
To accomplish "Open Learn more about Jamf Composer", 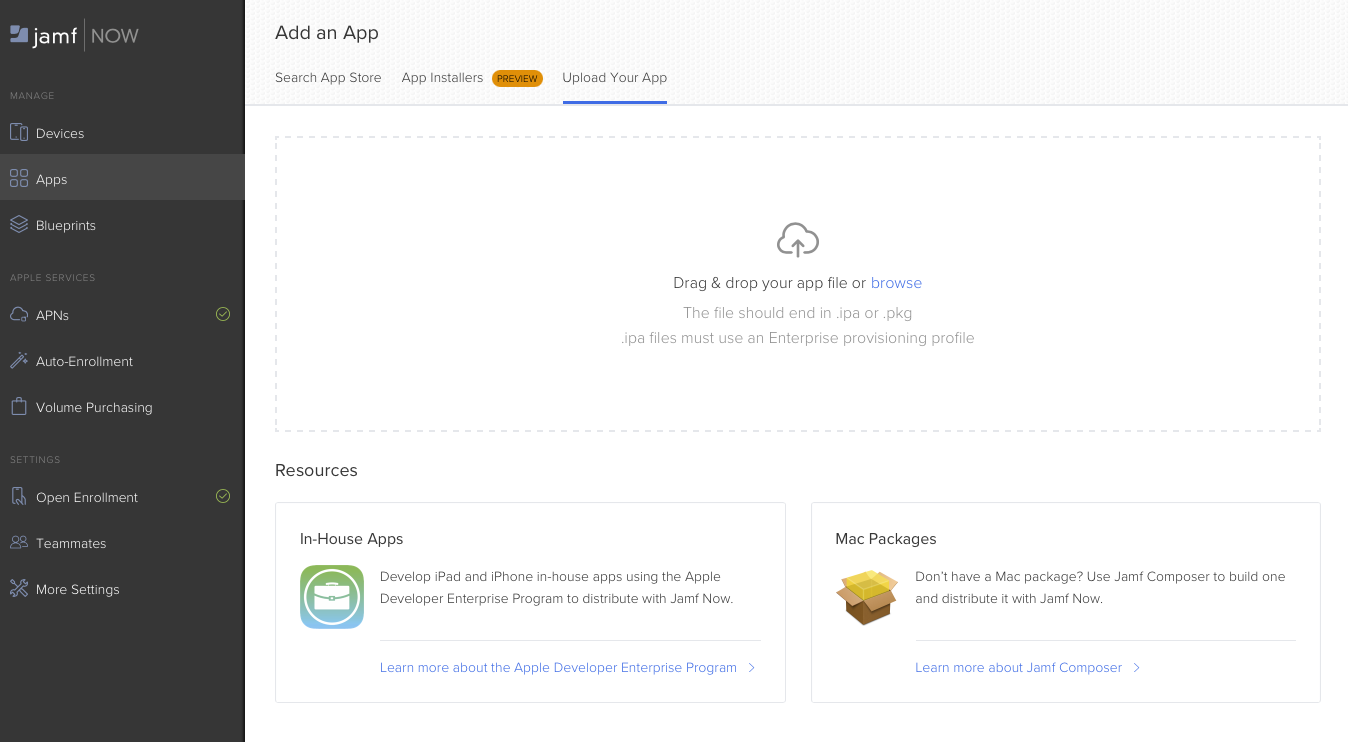I will [1018, 667].
